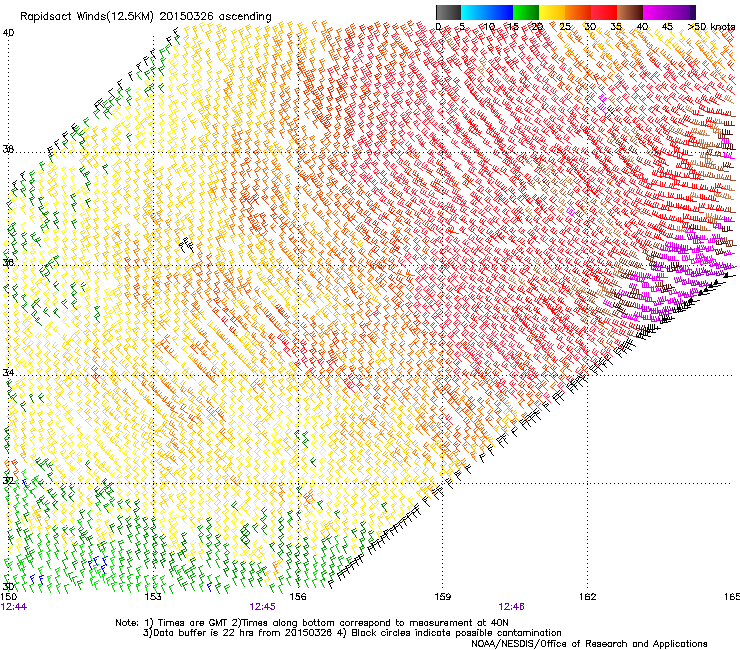Screen dimensions: 740x650
Task: Click the longitude label 162
Action: click(587, 597)
